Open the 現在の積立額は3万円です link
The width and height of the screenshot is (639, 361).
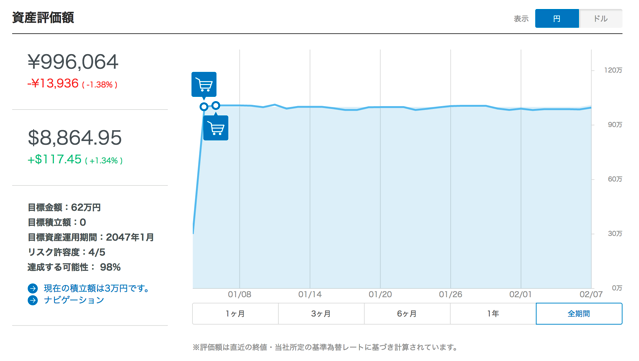point(96,288)
